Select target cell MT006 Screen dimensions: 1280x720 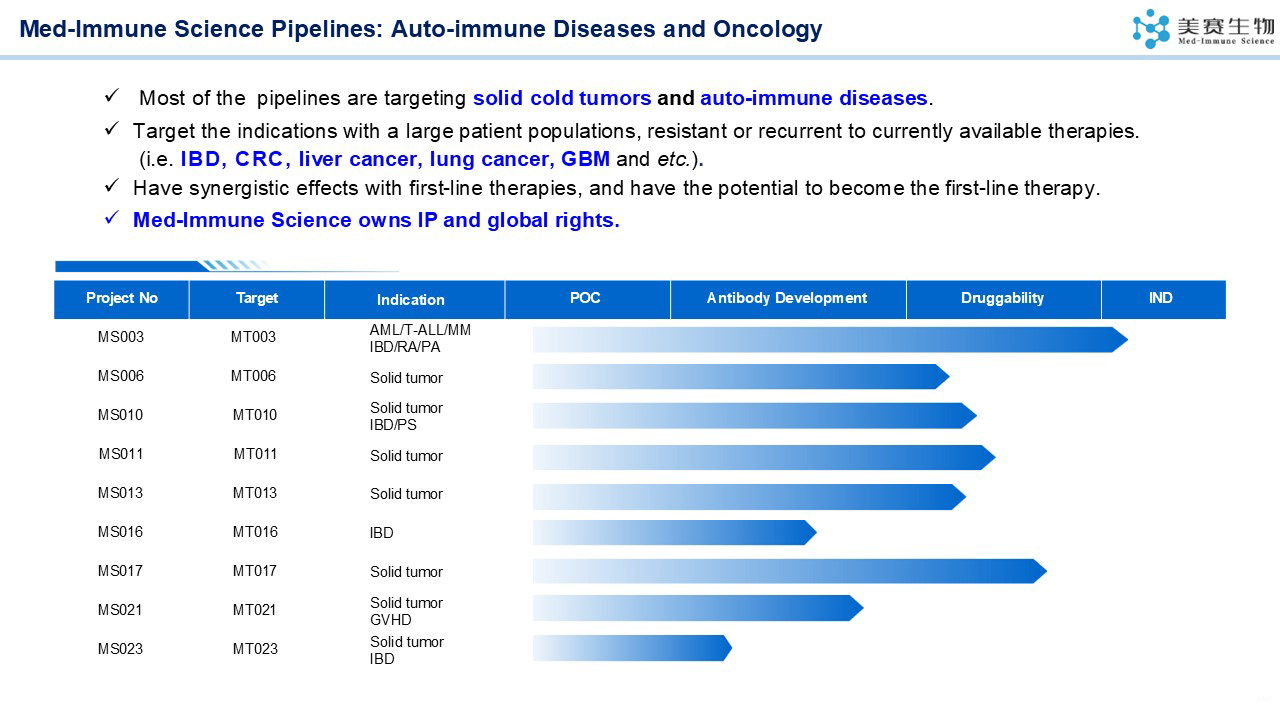(x=254, y=376)
